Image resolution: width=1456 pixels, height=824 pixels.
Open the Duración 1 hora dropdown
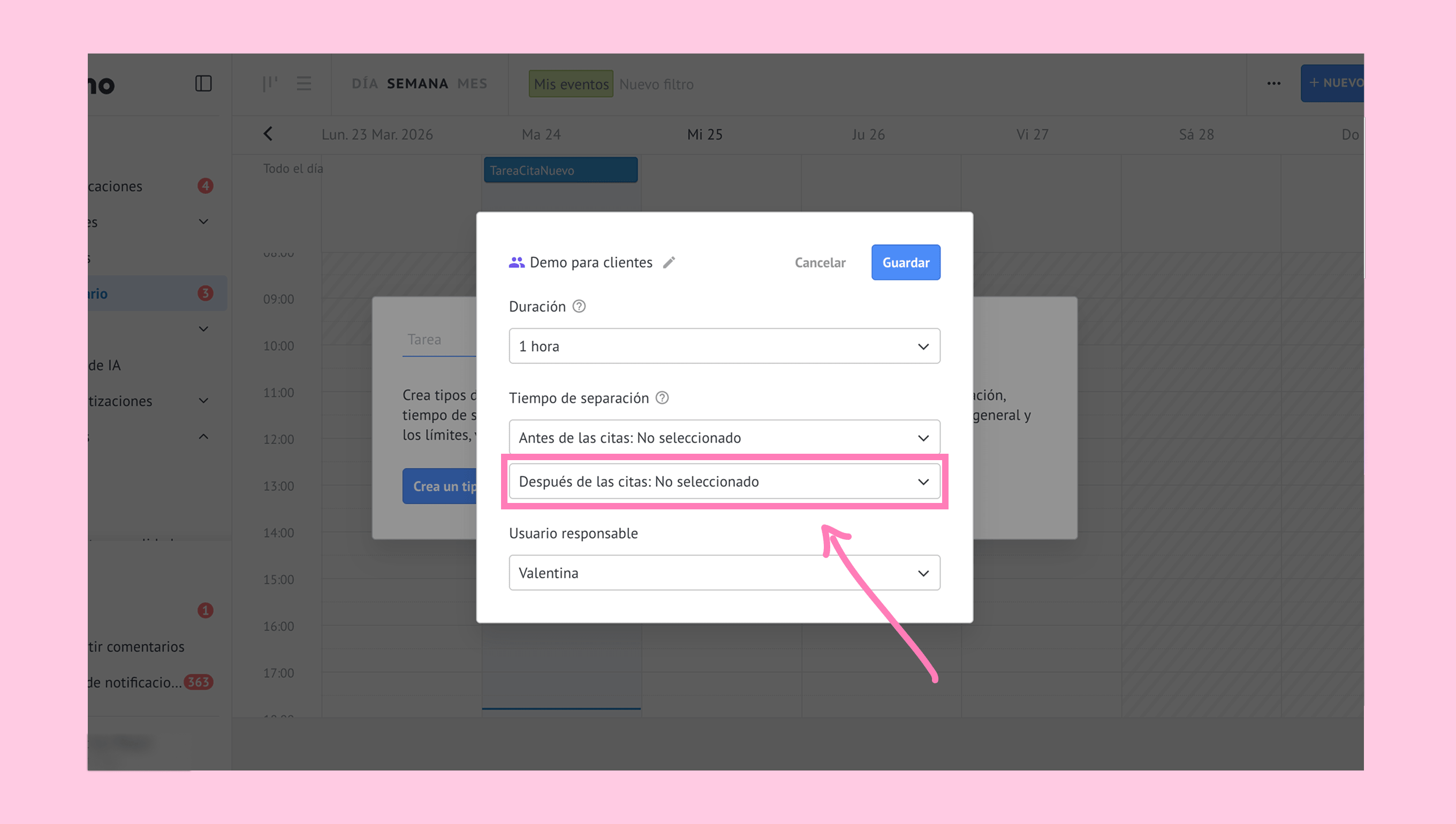pyautogui.click(x=724, y=346)
